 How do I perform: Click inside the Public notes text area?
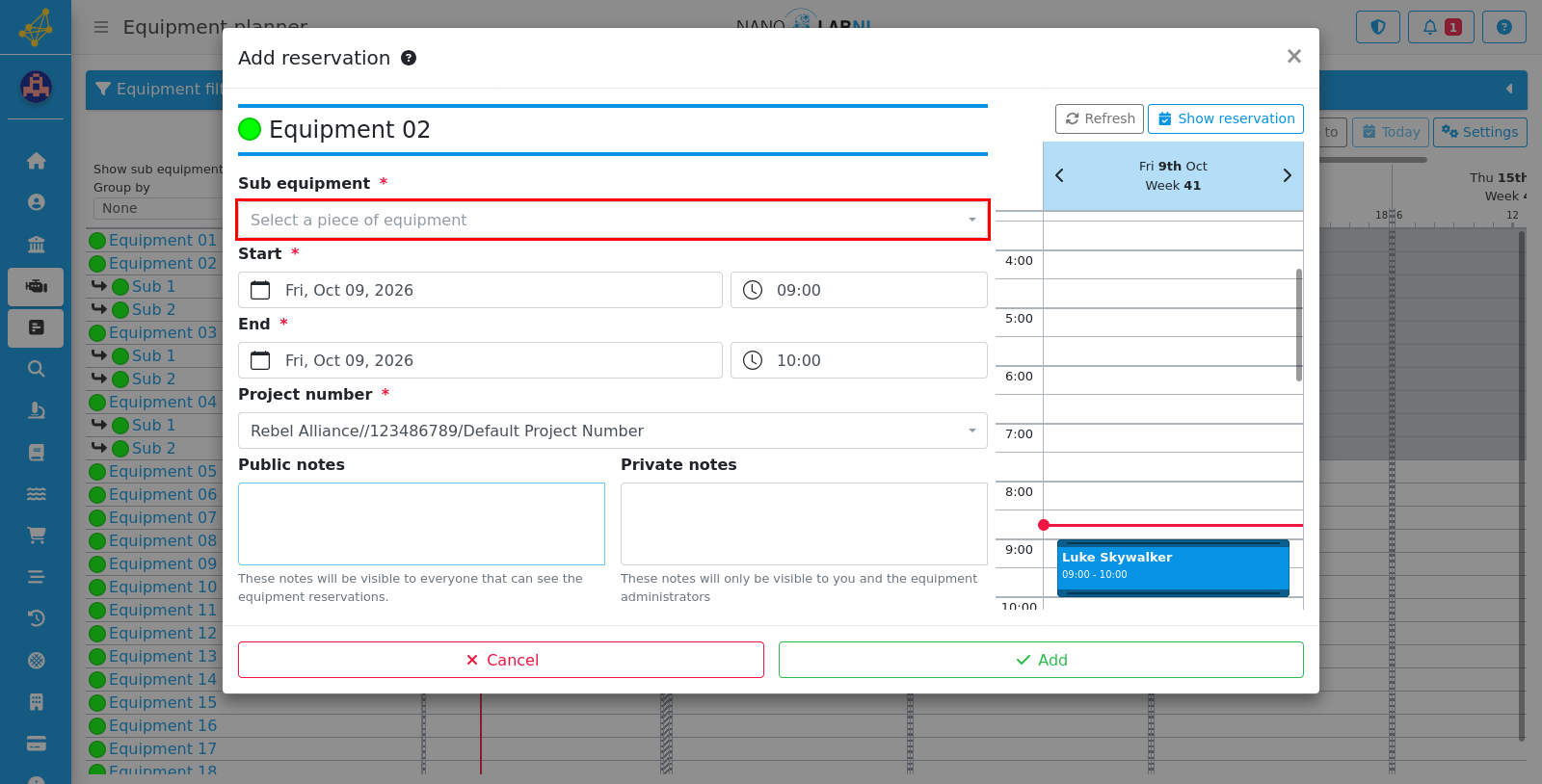click(x=421, y=524)
